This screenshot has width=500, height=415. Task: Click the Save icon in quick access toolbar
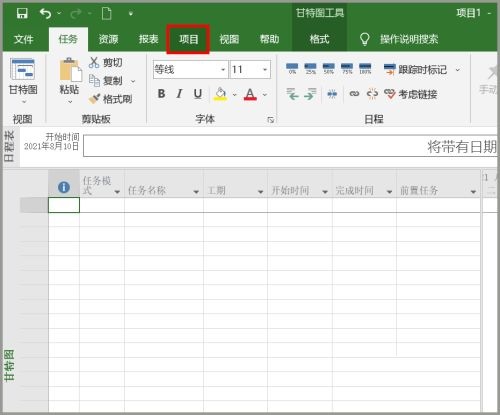[22, 13]
